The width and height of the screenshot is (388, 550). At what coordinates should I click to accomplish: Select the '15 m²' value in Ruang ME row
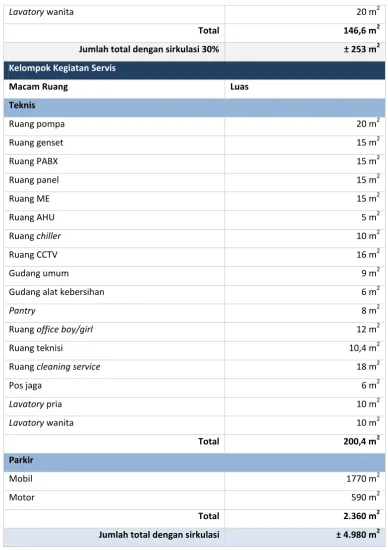[368, 198]
